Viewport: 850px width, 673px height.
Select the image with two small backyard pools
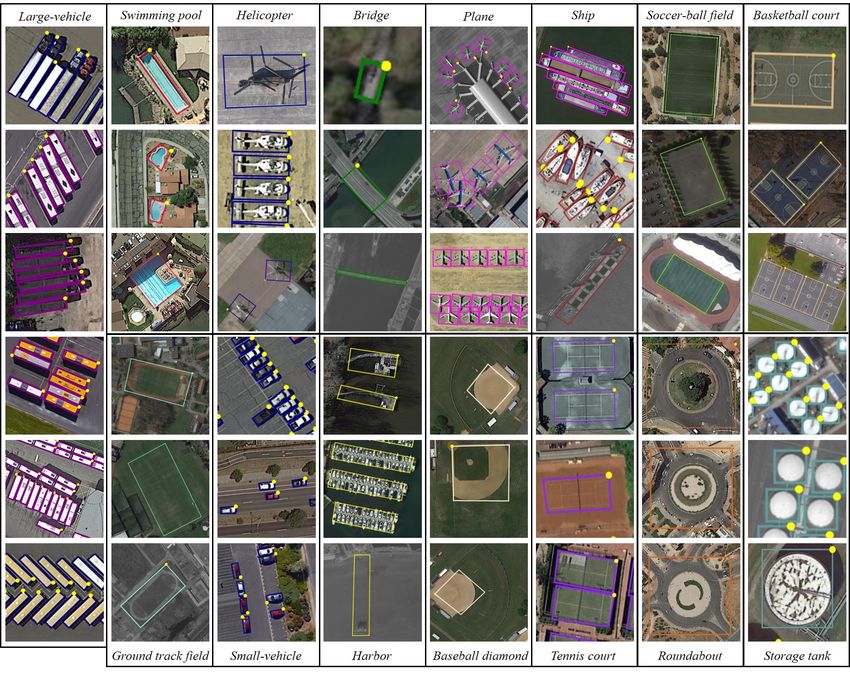coord(160,178)
